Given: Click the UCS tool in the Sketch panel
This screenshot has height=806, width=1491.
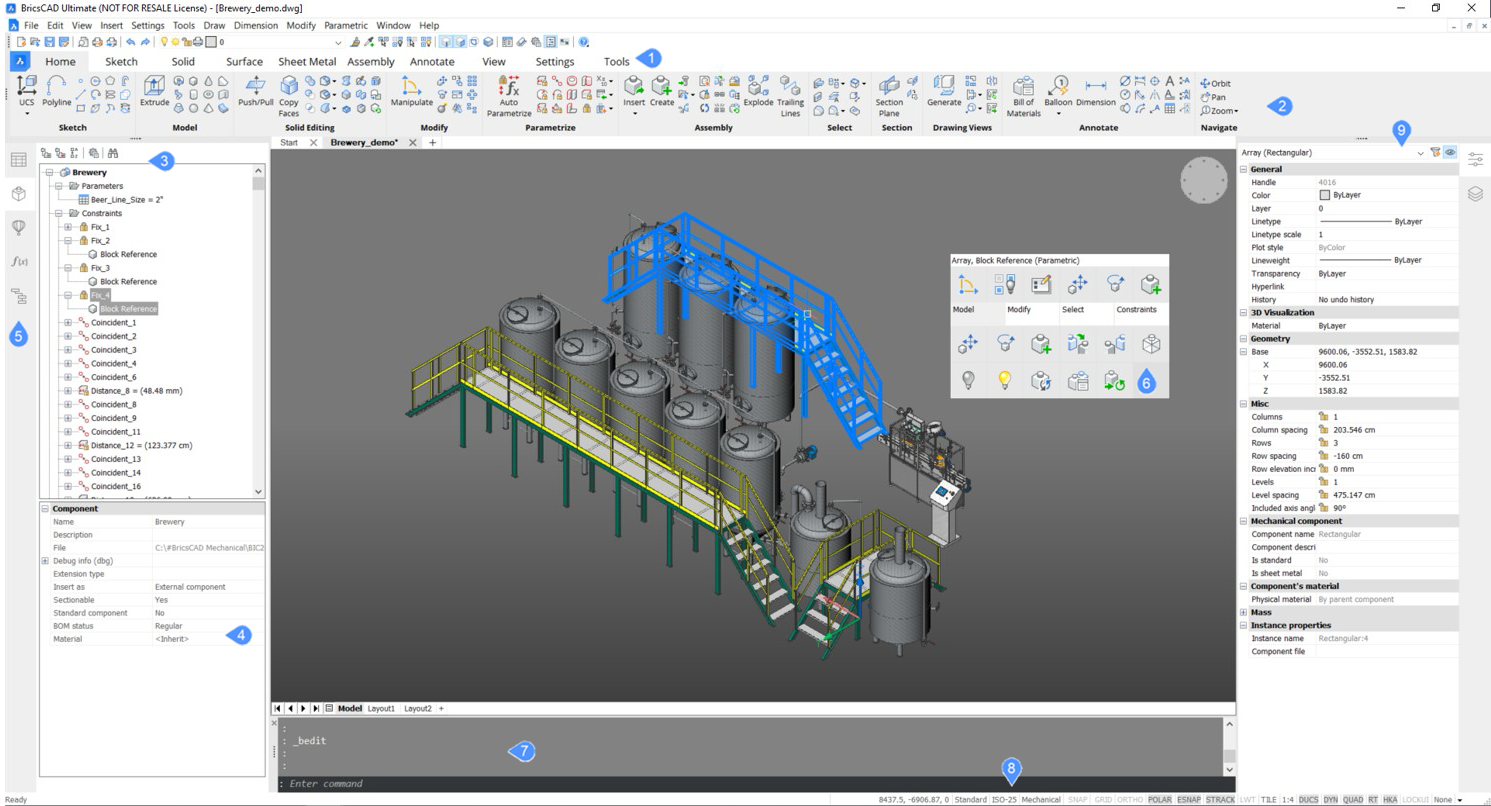Looking at the screenshot, I should click(x=27, y=95).
